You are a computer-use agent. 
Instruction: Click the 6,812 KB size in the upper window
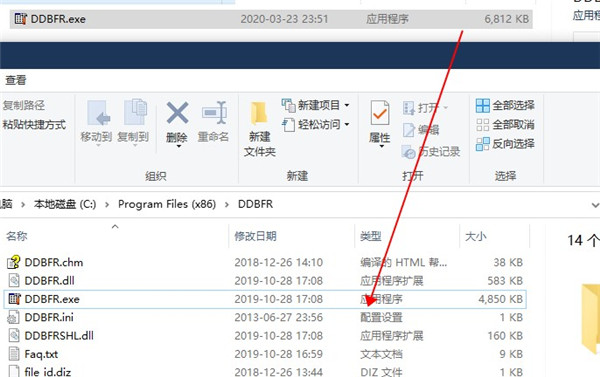[x=507, y=19]
